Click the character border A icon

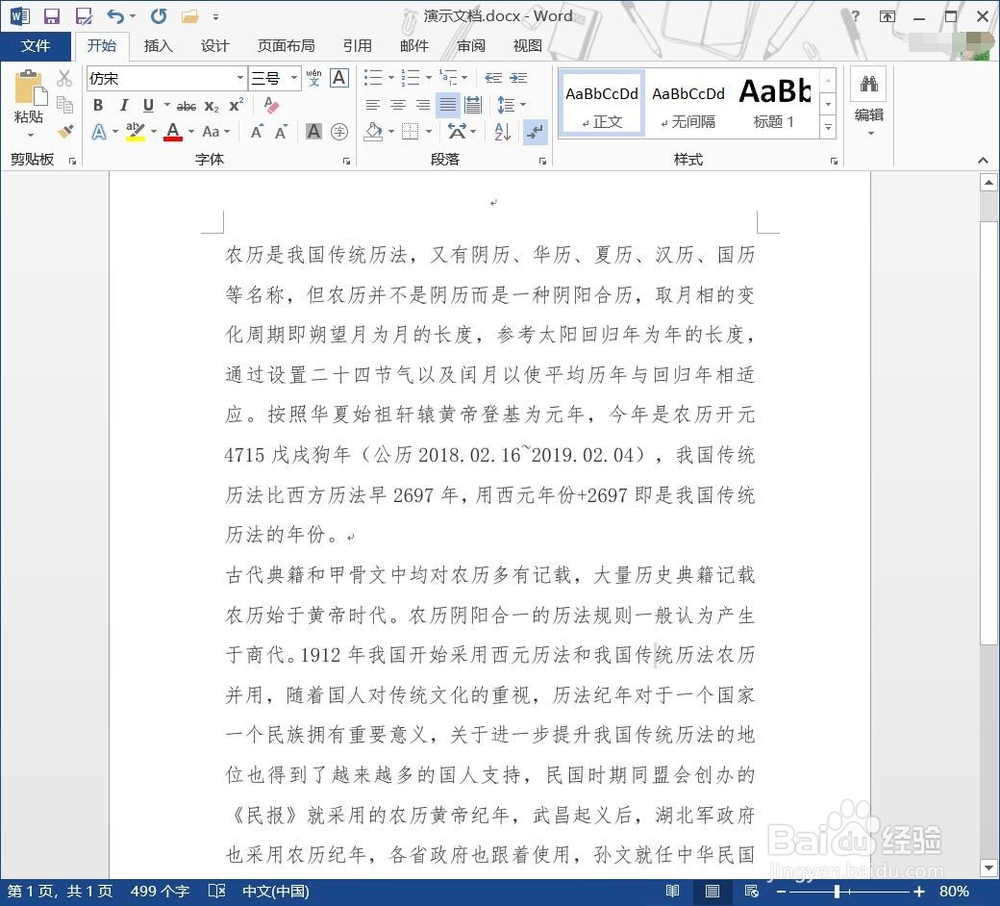click(x=339, y=78)
